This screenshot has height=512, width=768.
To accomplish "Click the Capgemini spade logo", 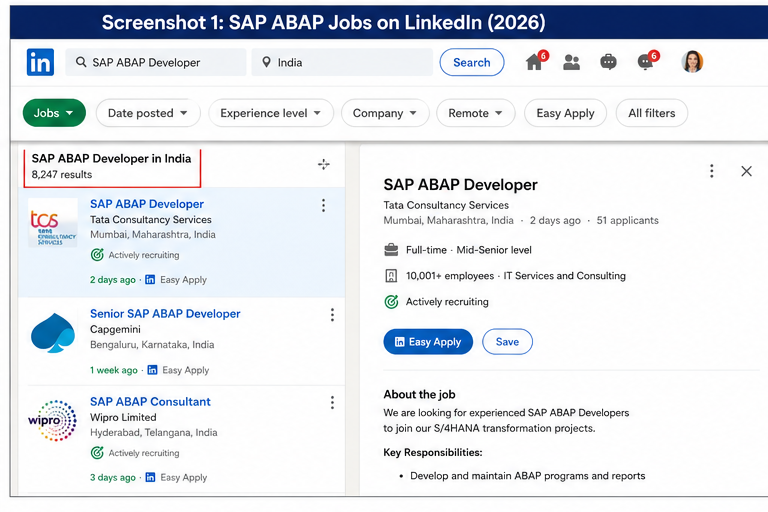I will click(53, 333).
